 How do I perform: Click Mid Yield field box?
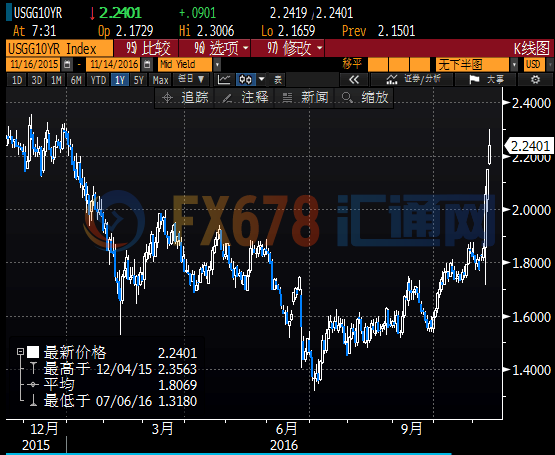coord(184,64)
